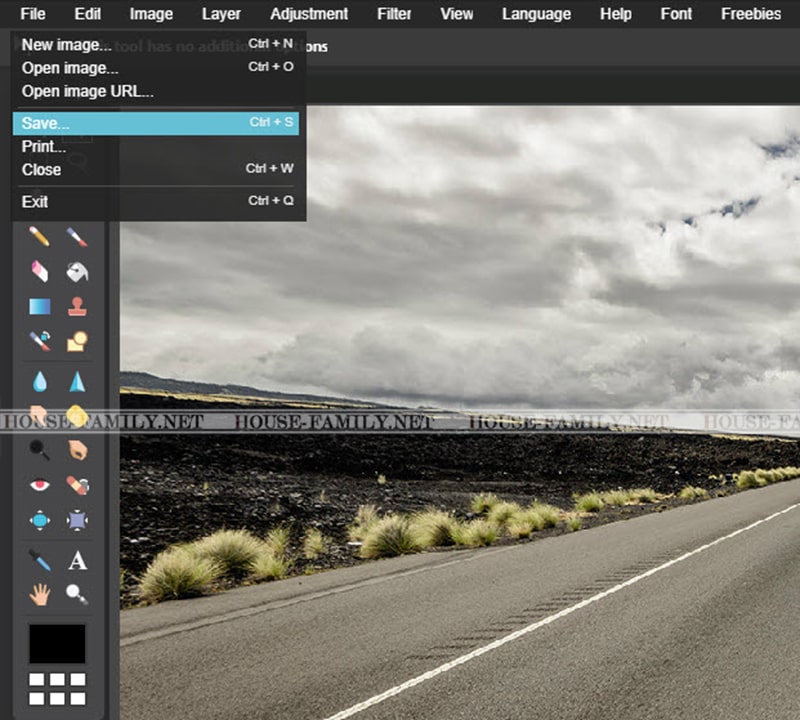Select the Zoom magnifier tool

coord(77,594)
